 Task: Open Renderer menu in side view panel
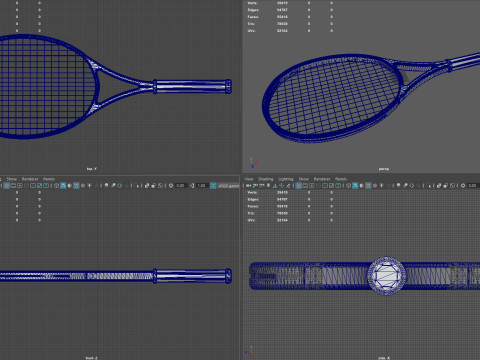click(x=322, y=179)
